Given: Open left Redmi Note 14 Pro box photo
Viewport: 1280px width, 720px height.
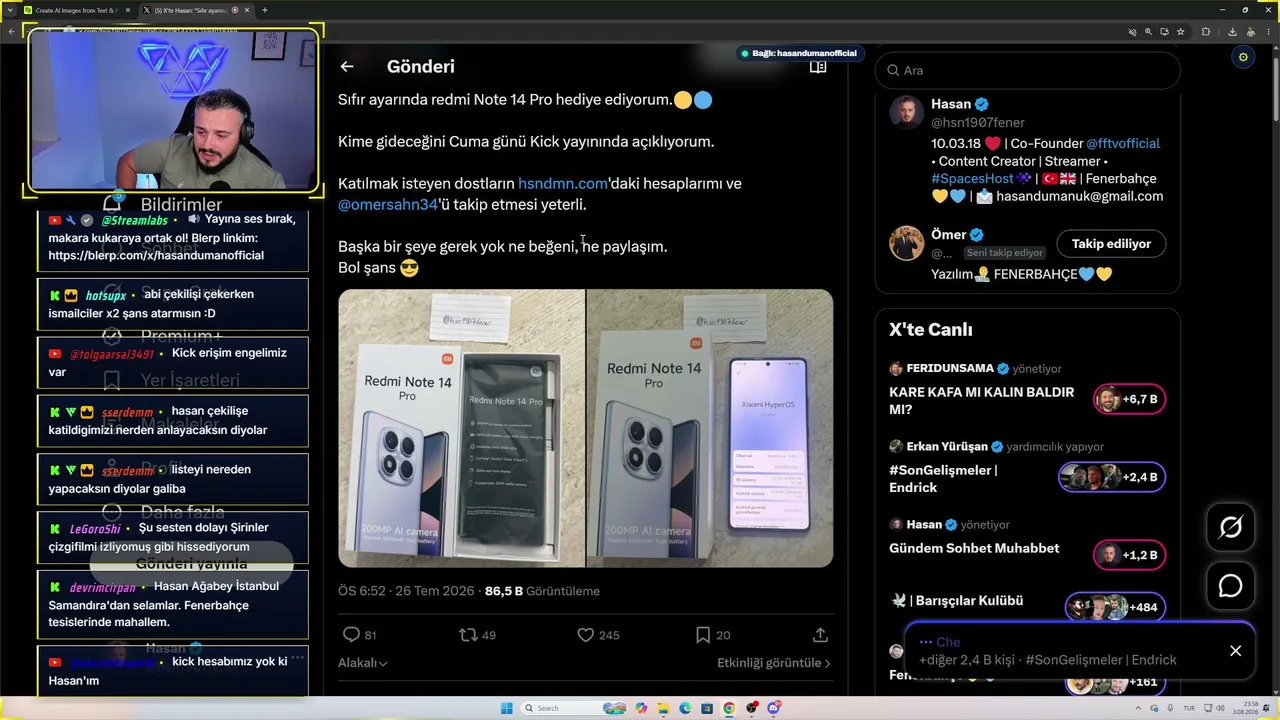Looking at the screenshot, I should [x=461, y=428].
